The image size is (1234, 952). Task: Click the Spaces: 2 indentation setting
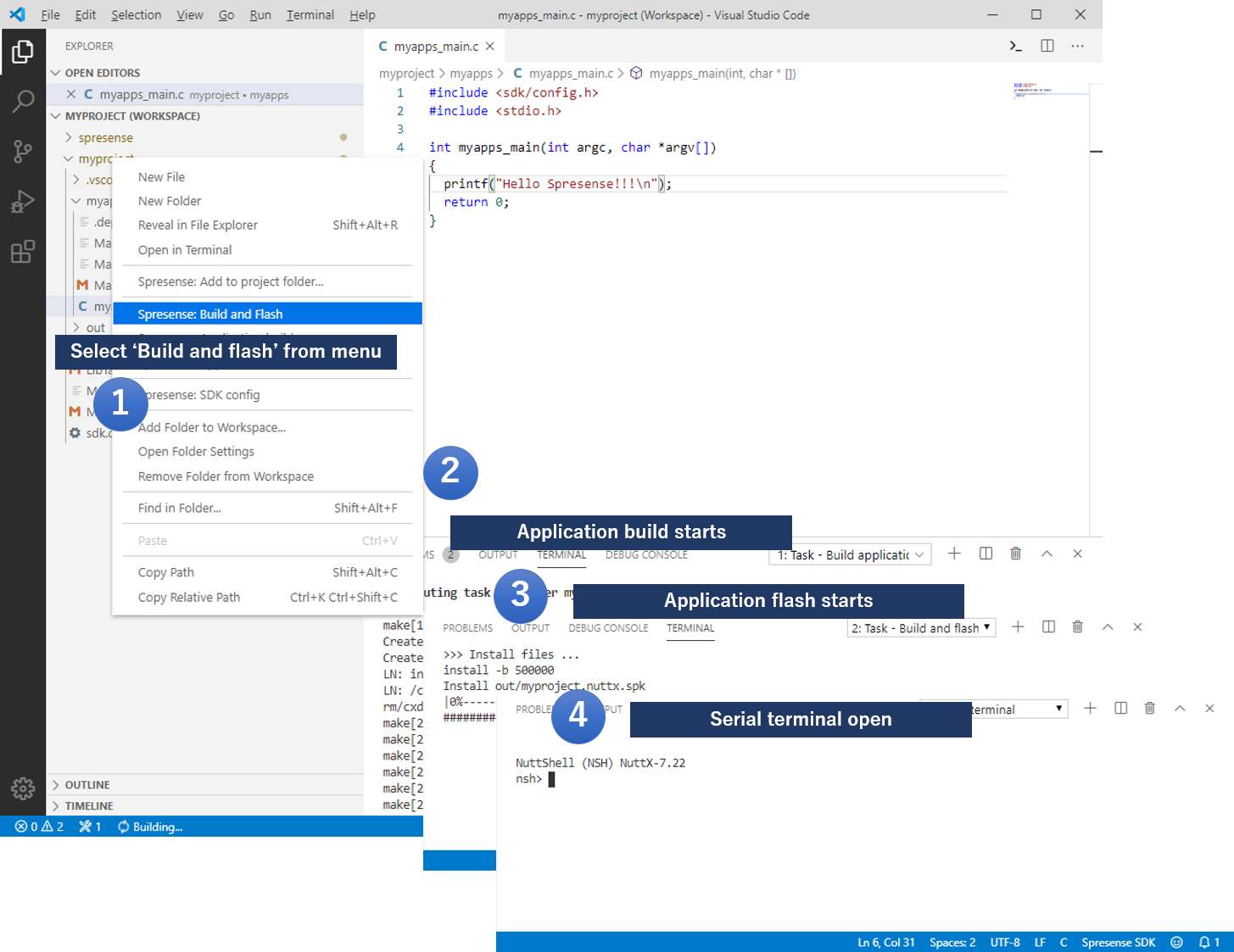click(952, 942)
